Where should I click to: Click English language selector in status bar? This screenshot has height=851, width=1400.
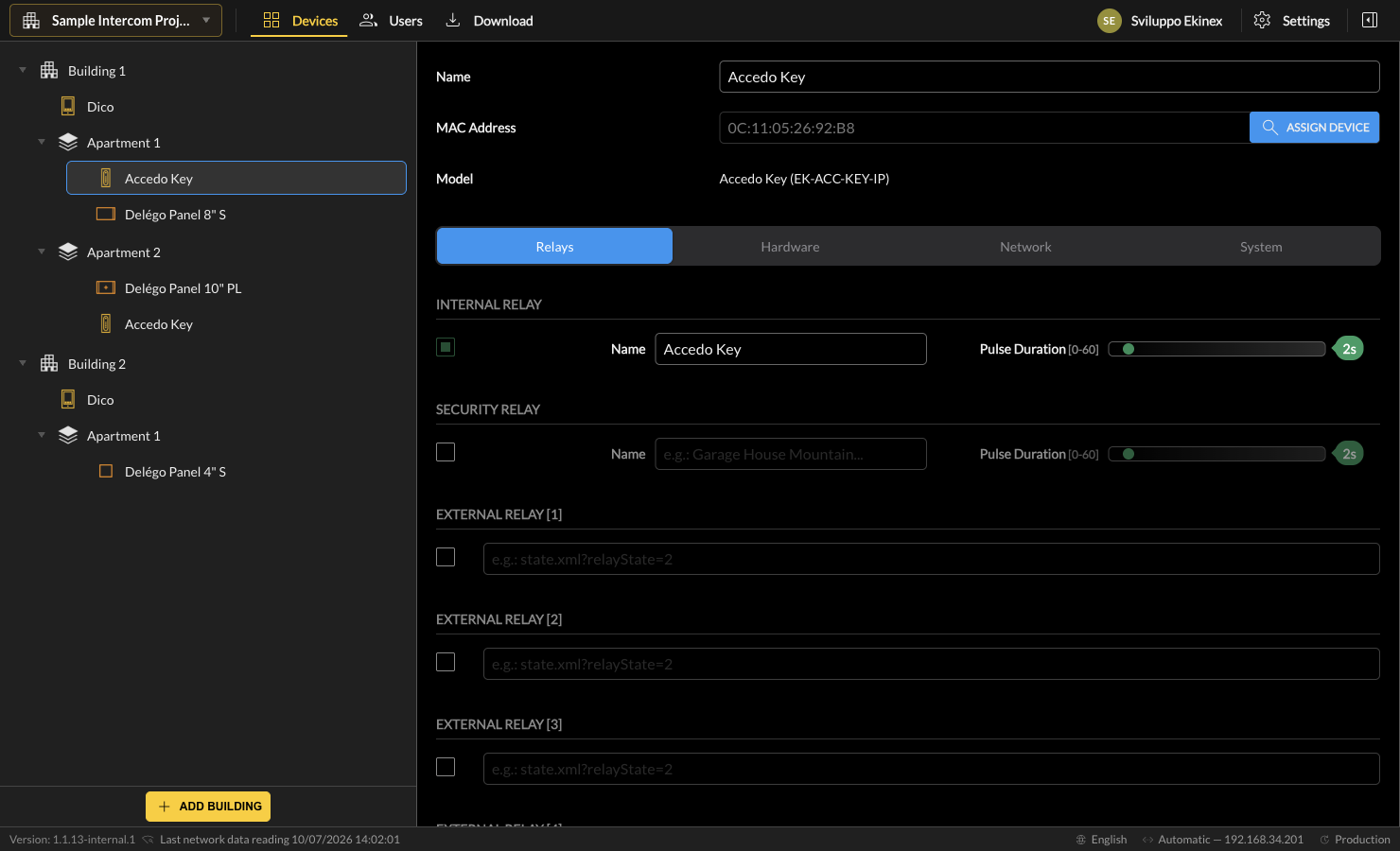(x=1109, y=840)
